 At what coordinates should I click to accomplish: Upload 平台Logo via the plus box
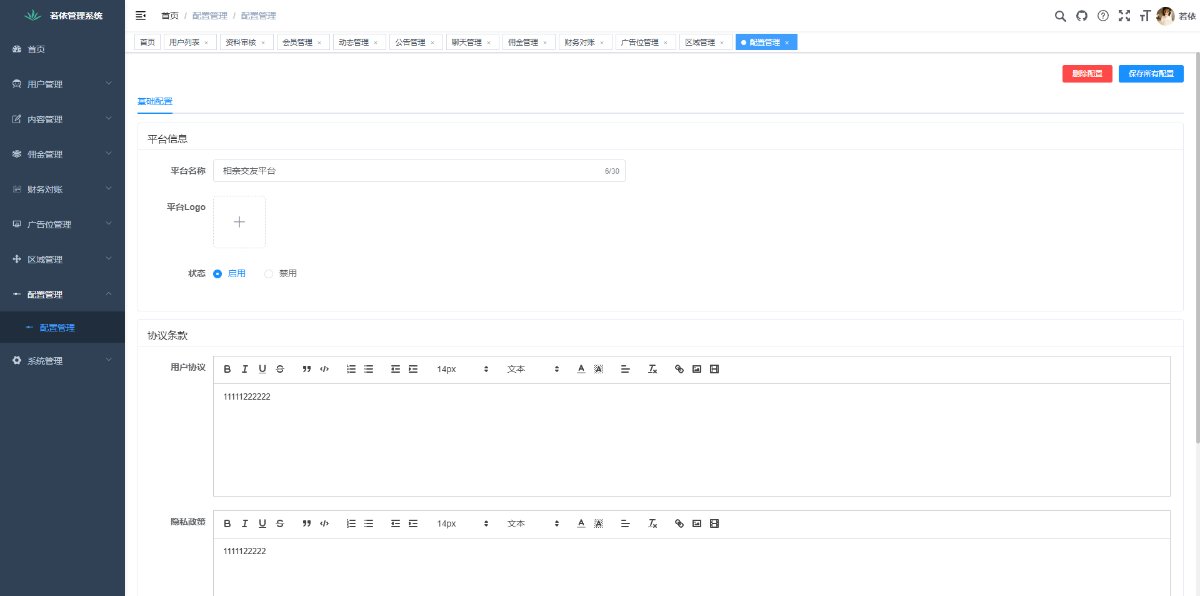239,222
